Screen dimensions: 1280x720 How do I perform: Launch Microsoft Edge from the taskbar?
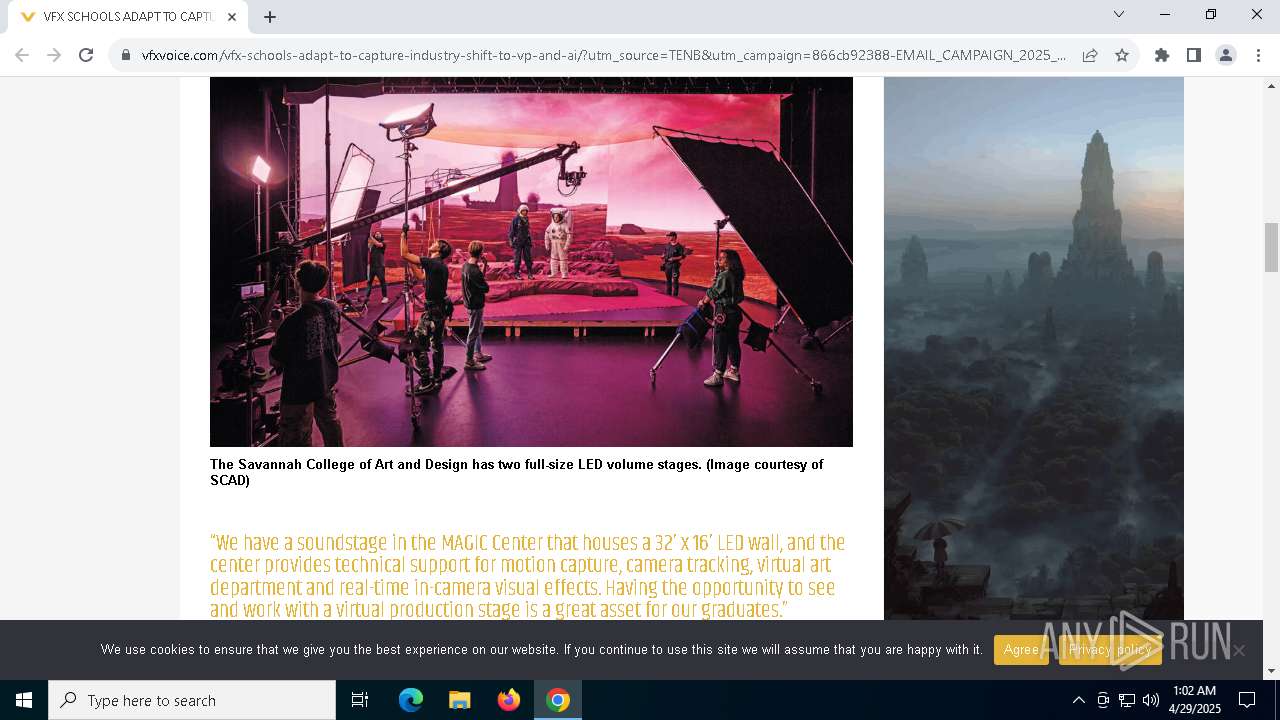[411, 700]
